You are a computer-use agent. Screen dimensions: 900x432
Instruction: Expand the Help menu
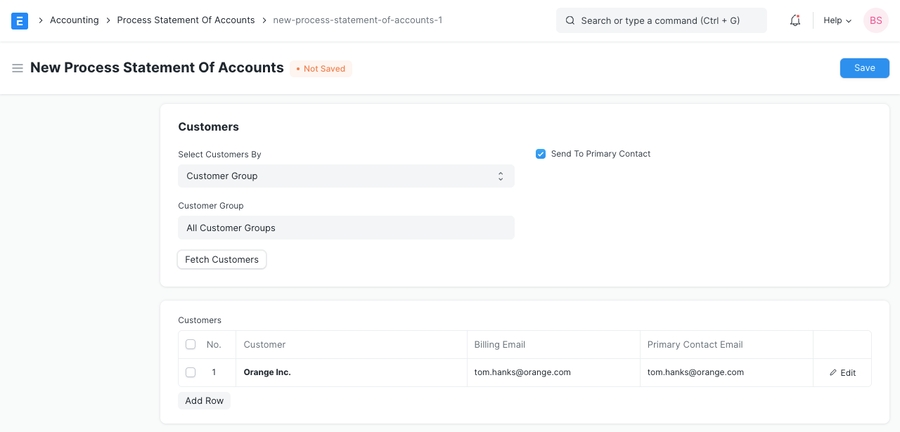(837, 20)
